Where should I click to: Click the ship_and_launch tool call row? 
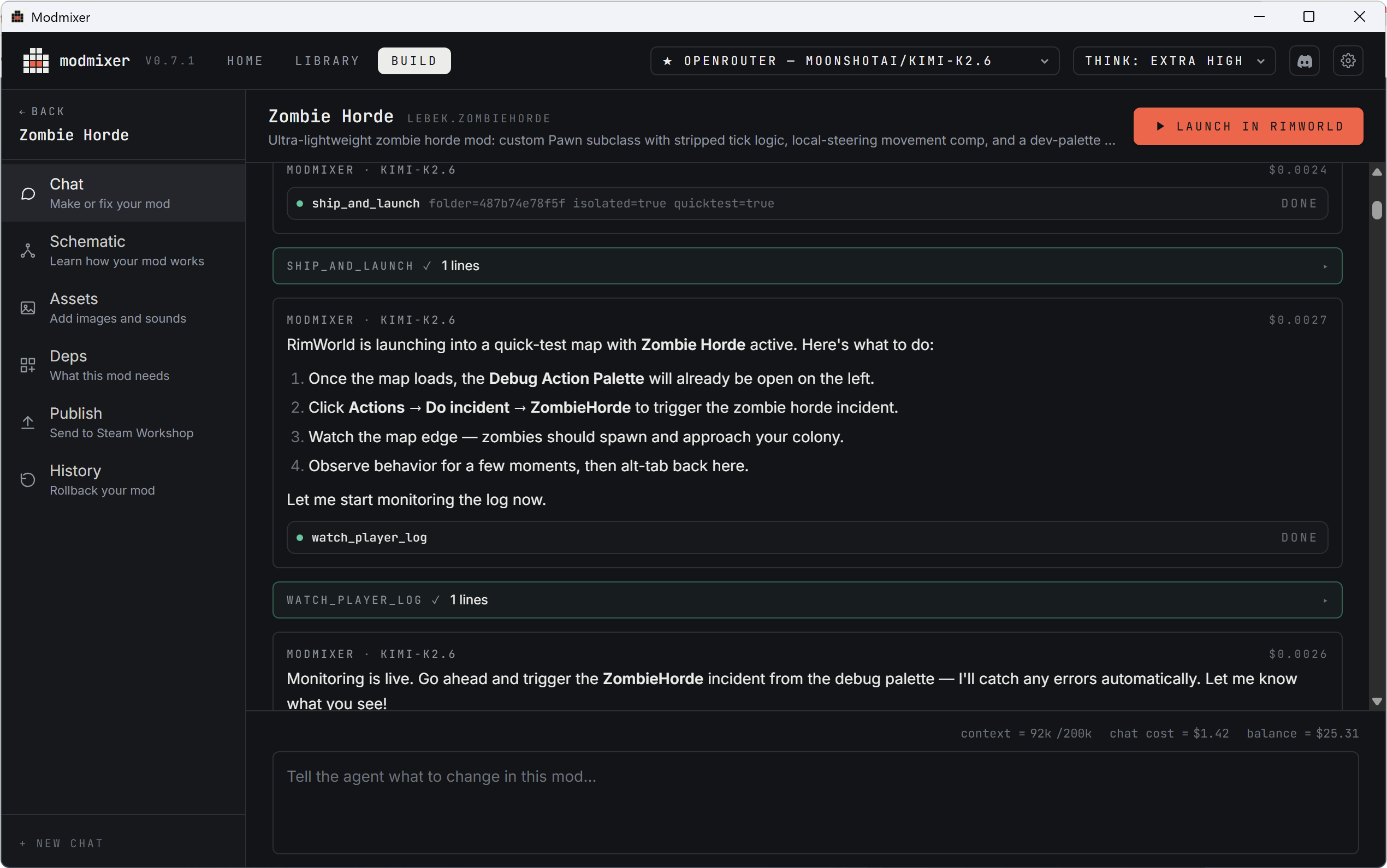click(807, 203)
